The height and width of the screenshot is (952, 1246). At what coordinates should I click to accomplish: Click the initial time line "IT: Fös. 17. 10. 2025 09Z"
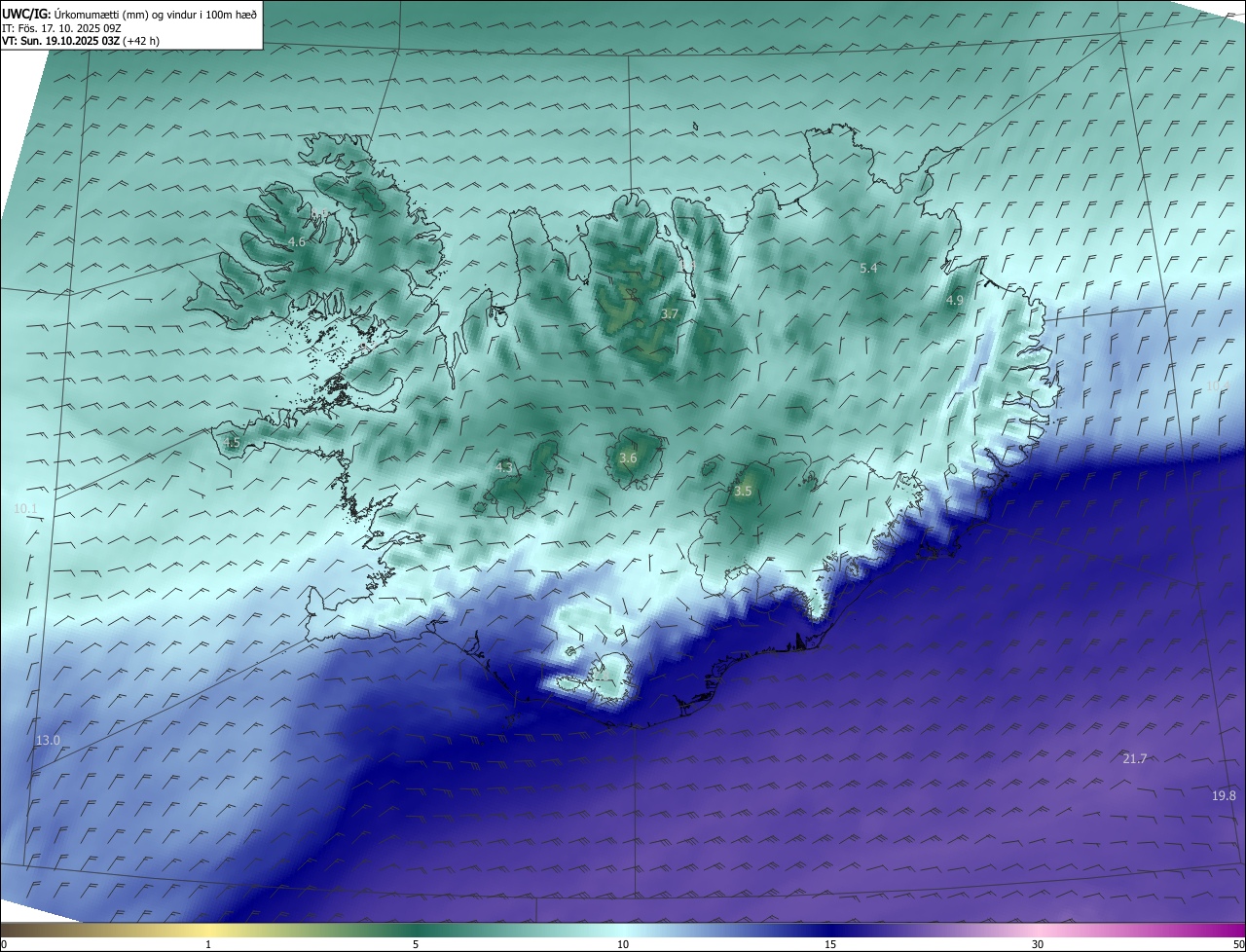click(61, 28)
